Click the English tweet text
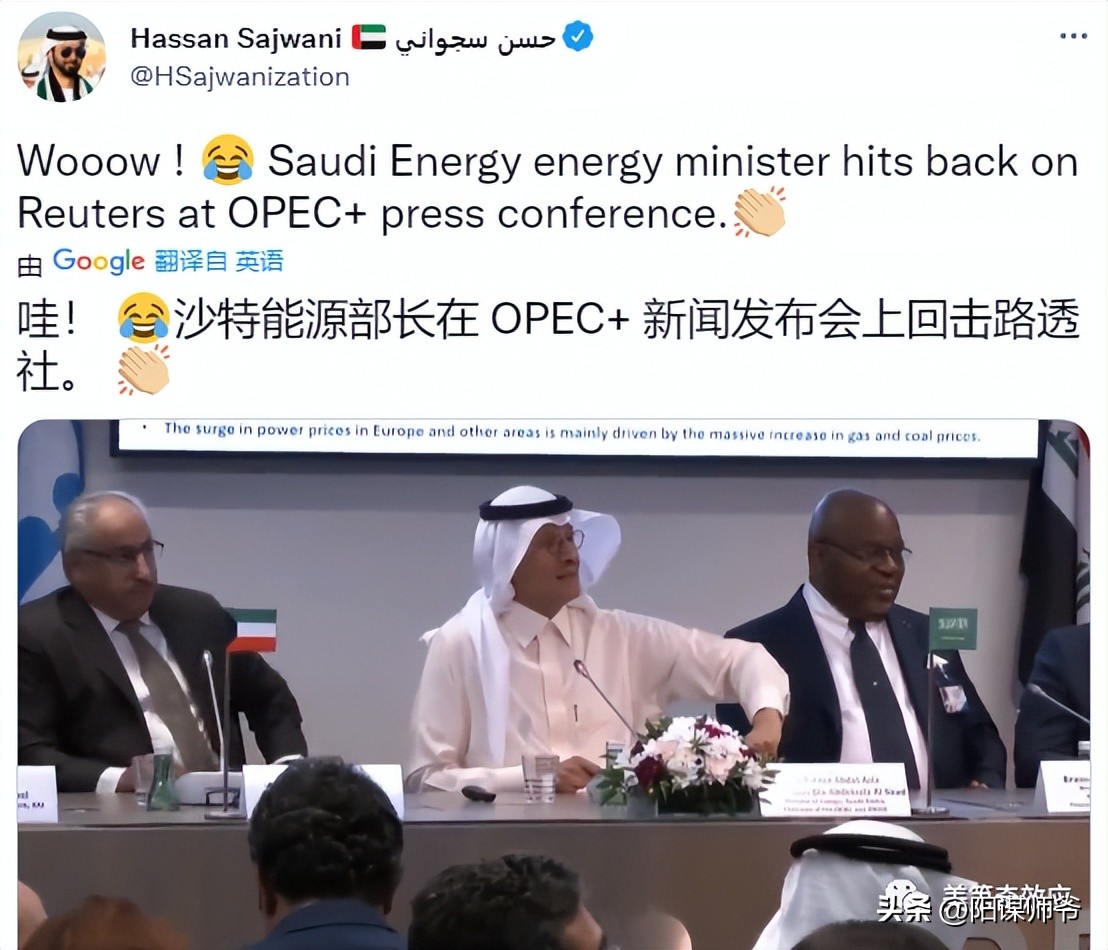 pos(548,187)
